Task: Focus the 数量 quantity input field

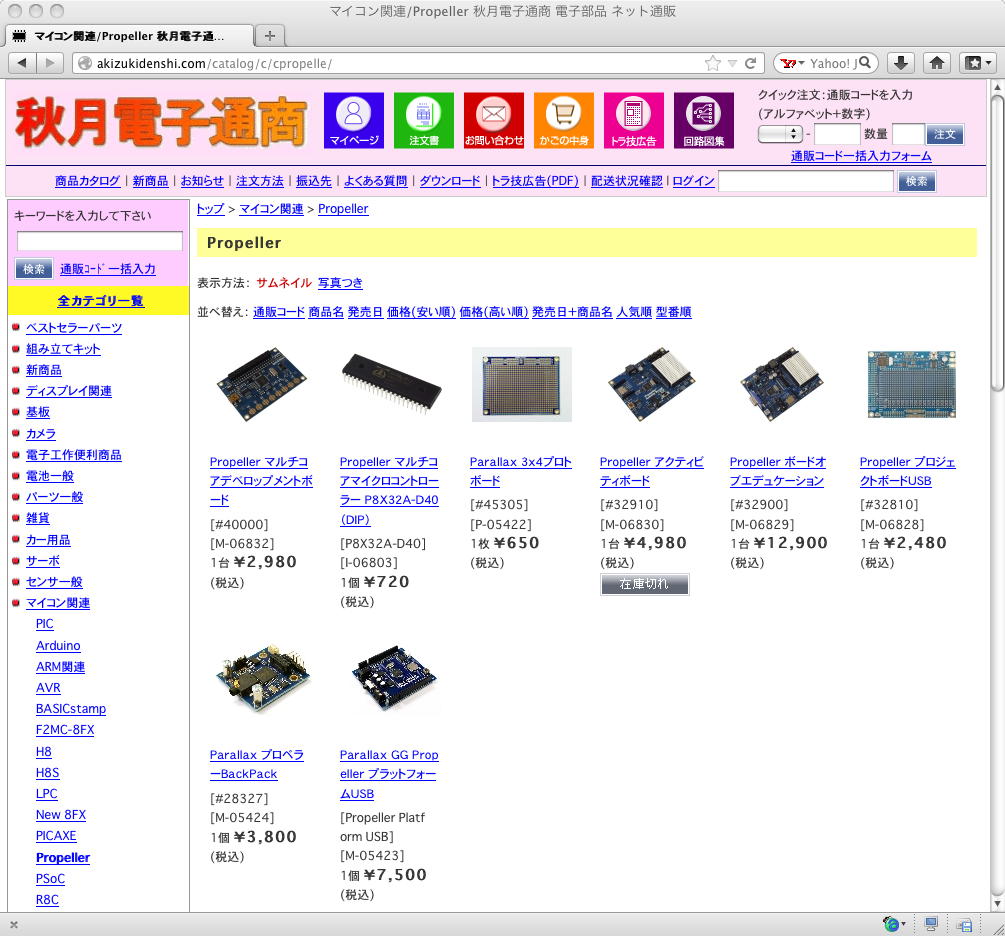Action: tap(908, 134)
